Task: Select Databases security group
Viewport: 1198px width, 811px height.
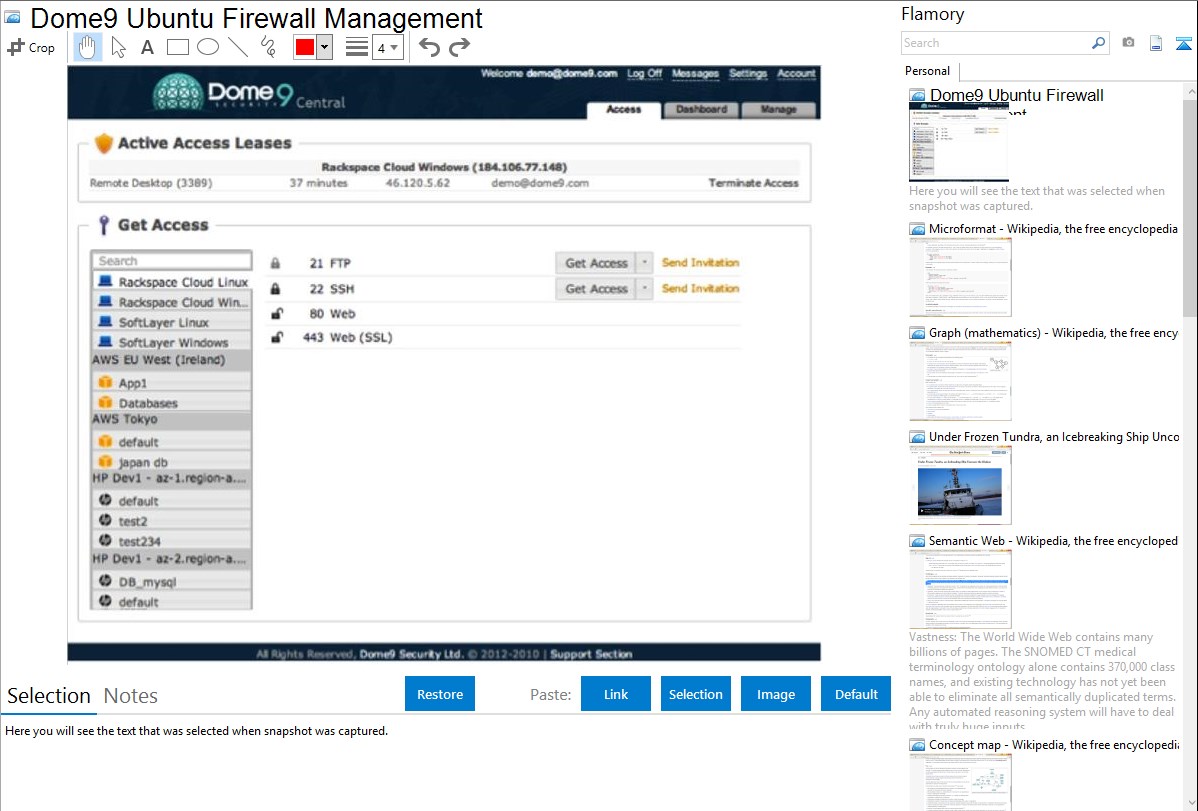Action: [x=172, y=403]
